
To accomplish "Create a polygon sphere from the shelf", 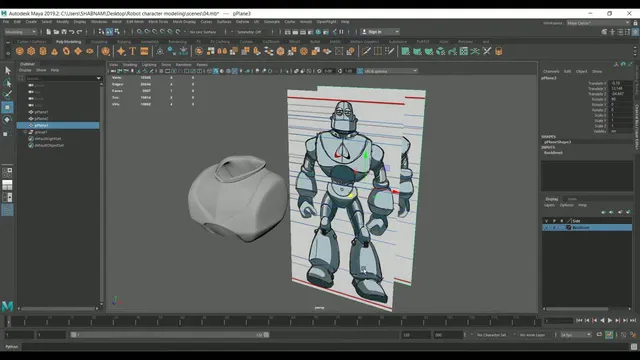I will (x=20, y=51).
